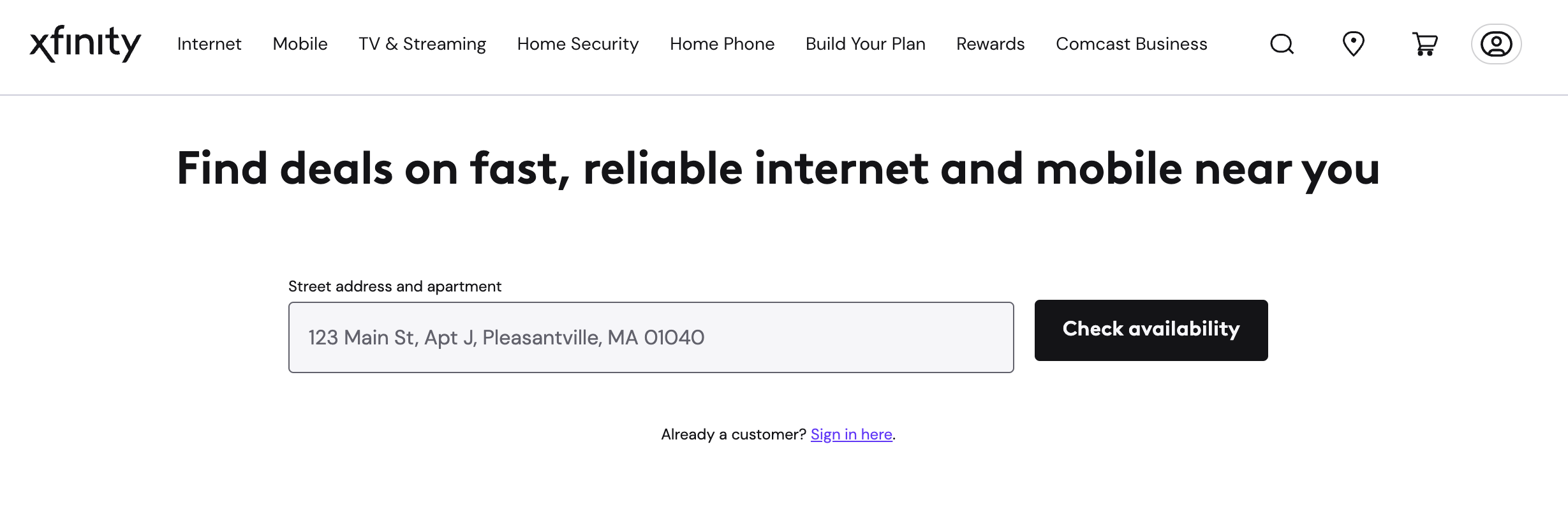Select Rewards in the navigation

click(x=989, y=44)
